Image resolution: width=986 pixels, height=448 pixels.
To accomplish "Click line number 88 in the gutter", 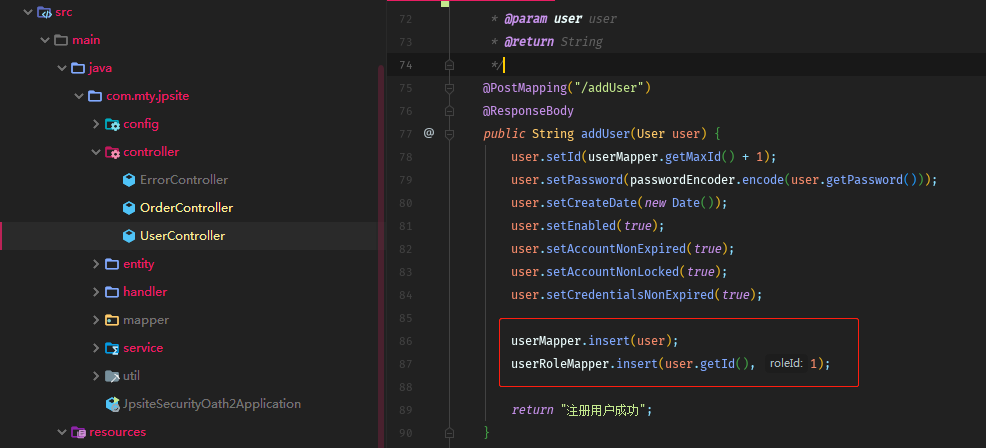I will 405,387.
